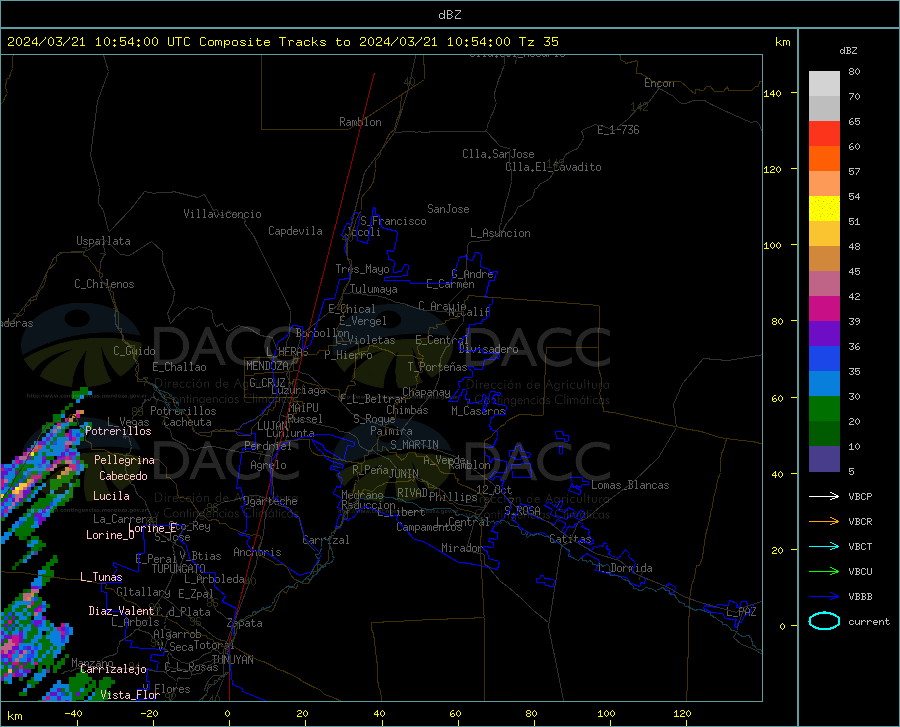
Task: Click the Catitas place label
Action: tap(570, 539)
